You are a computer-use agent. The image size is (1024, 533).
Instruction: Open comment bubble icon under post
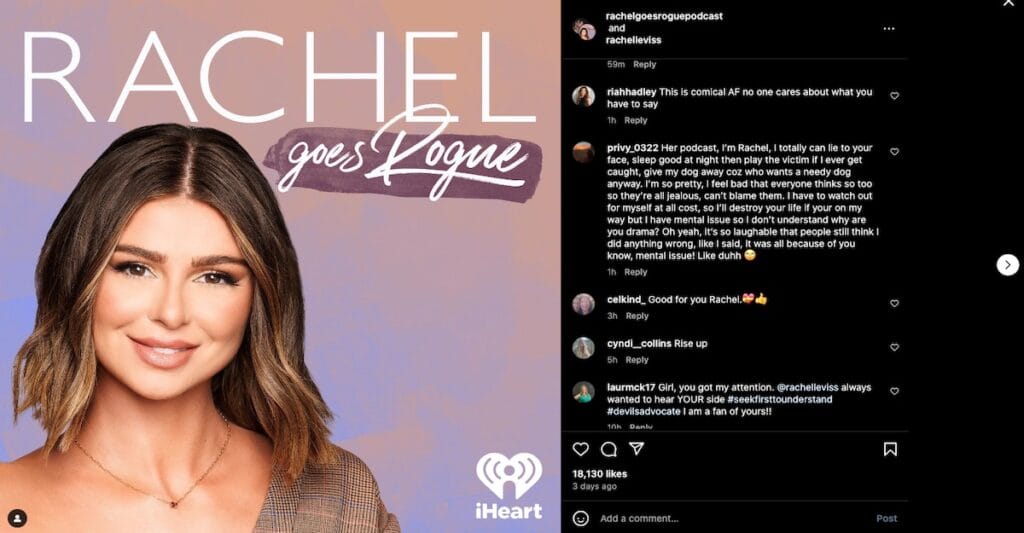tap(609, 449)
